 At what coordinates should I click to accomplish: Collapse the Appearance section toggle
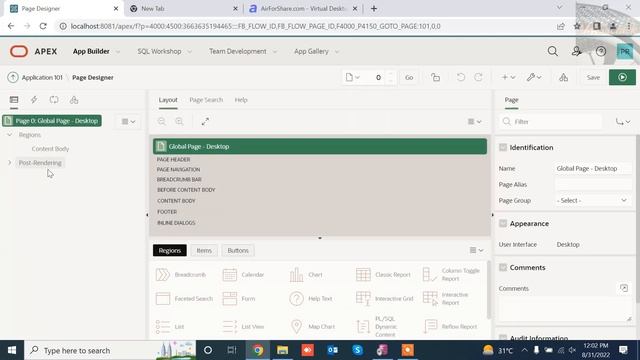[503, 223]
